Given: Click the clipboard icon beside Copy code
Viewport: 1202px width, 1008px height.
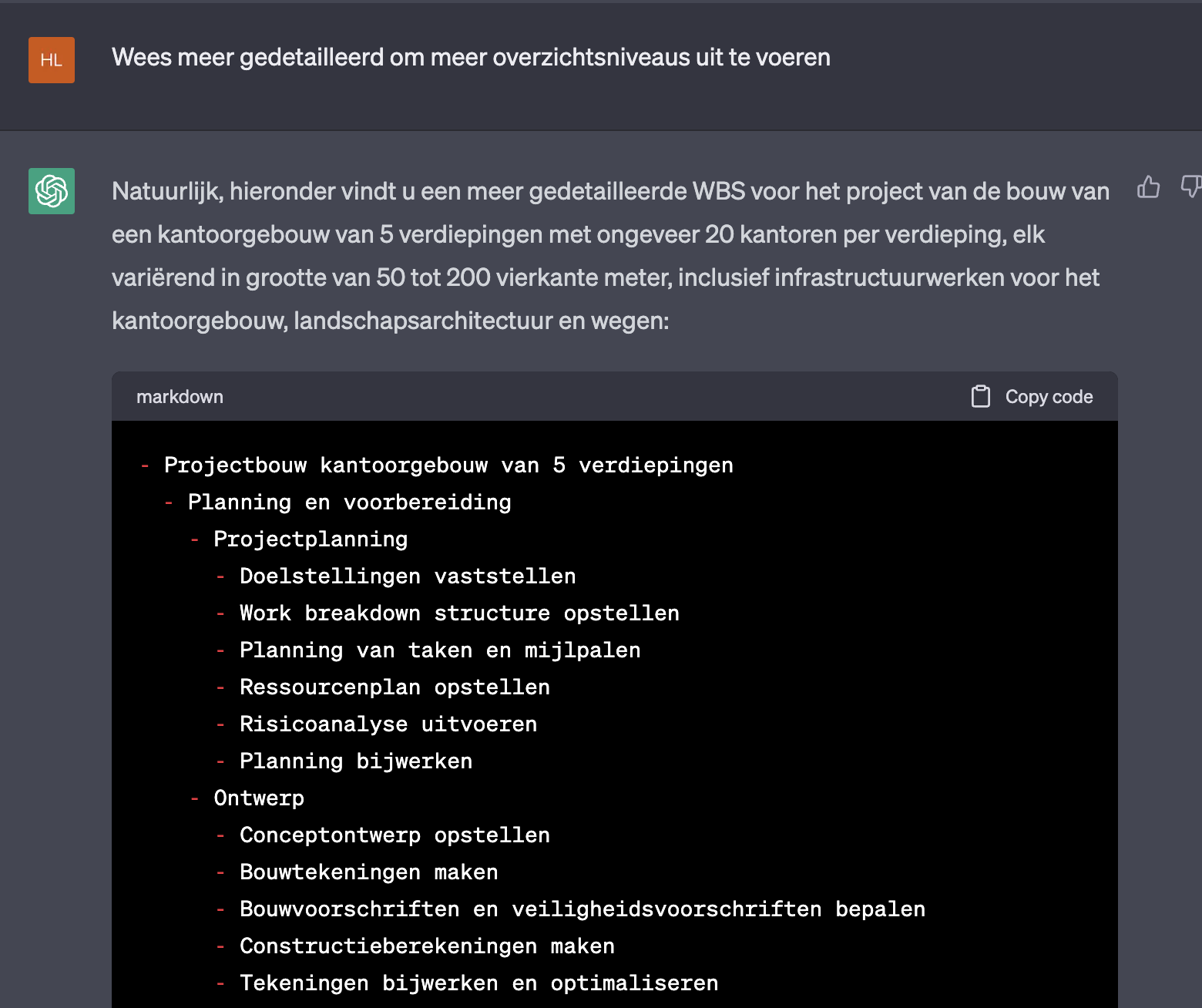Looking at the screenshot, I should pos(980,395).
